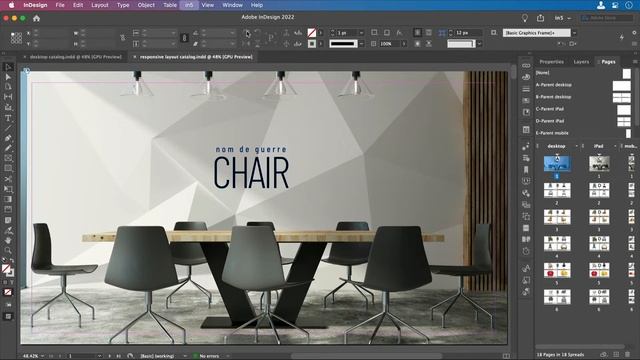
Task: Select the Scissors tool
Action: (x=8, y=179)
